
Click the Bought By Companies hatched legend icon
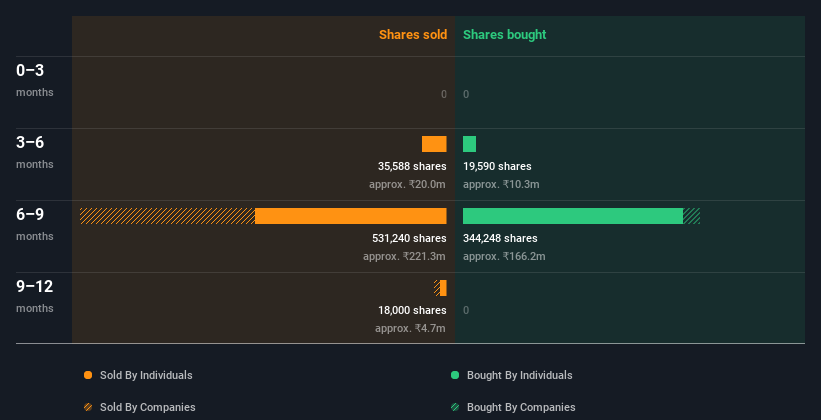pyautogui.click(x=455, y=407)
